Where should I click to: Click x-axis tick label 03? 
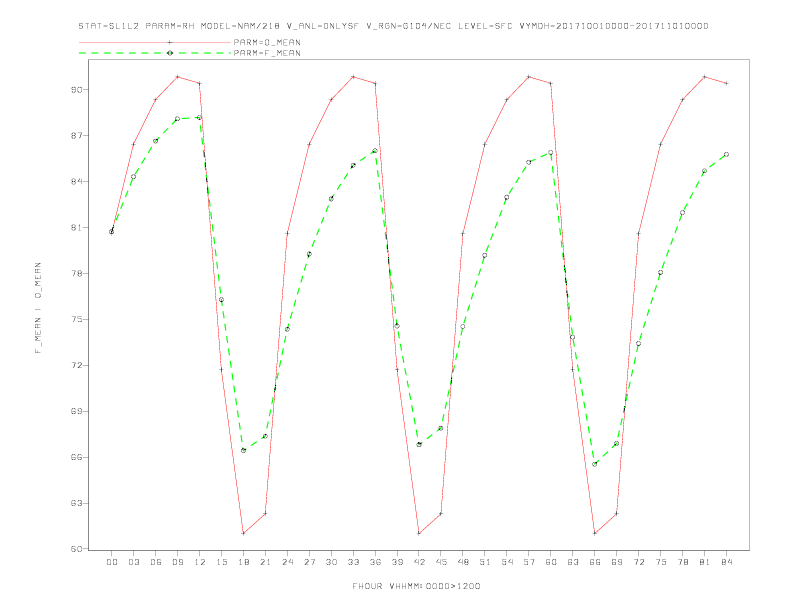pyautogui.click(x=133, y=562)
